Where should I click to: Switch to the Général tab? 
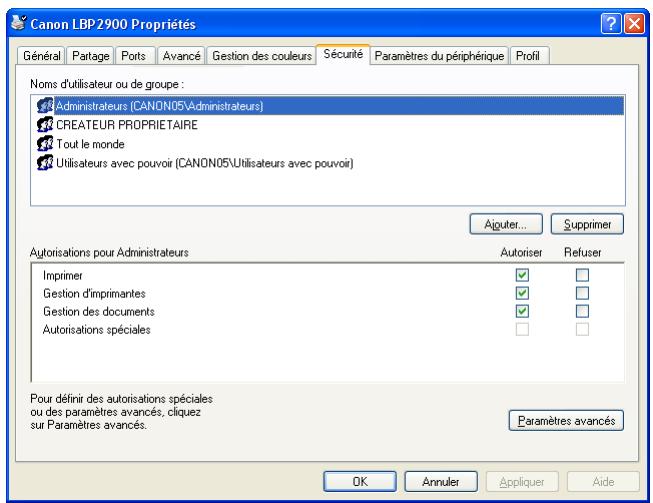(x=41, y=56)
